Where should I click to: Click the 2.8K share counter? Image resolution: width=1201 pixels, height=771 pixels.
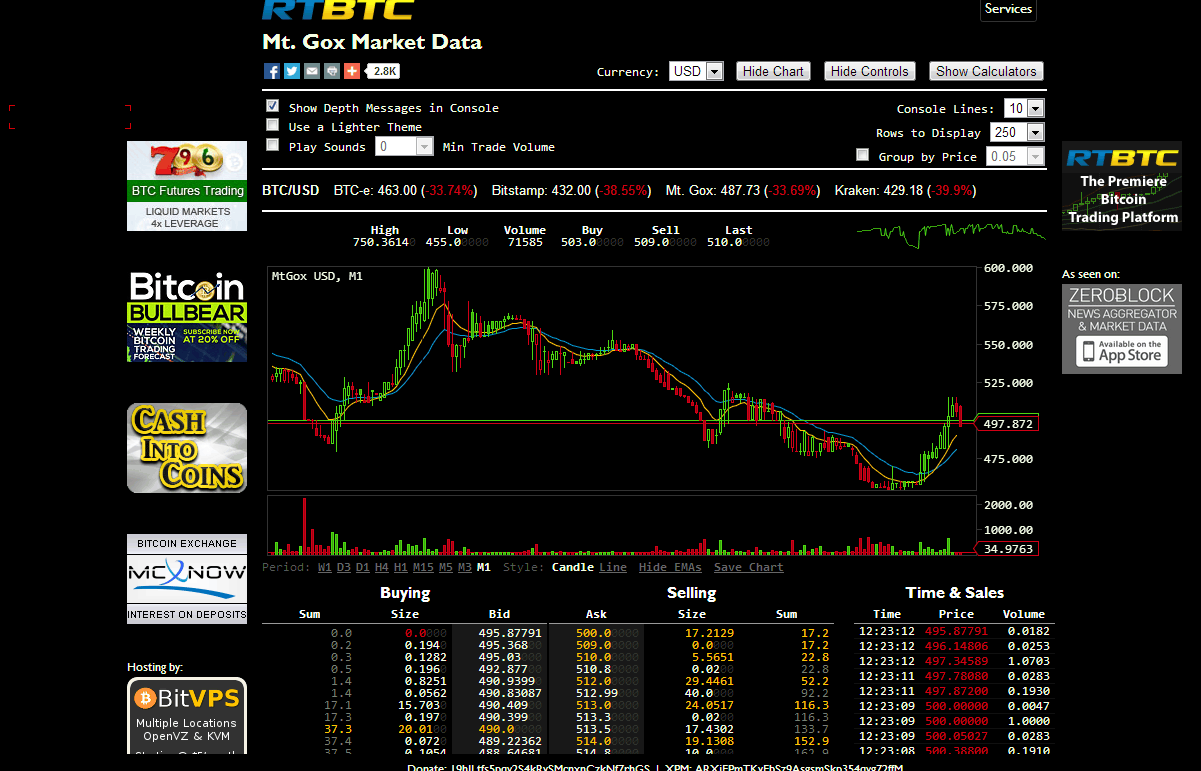click(384, 71)
